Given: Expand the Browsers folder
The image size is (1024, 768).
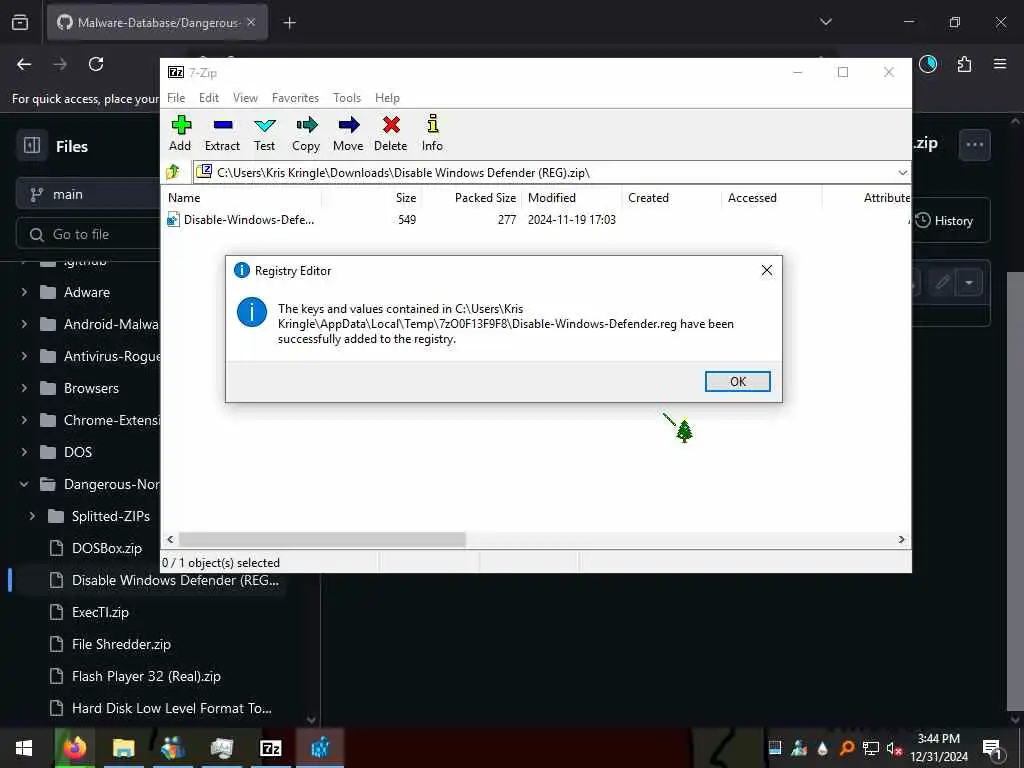Looking at the screenshot, I should point(24,388).
